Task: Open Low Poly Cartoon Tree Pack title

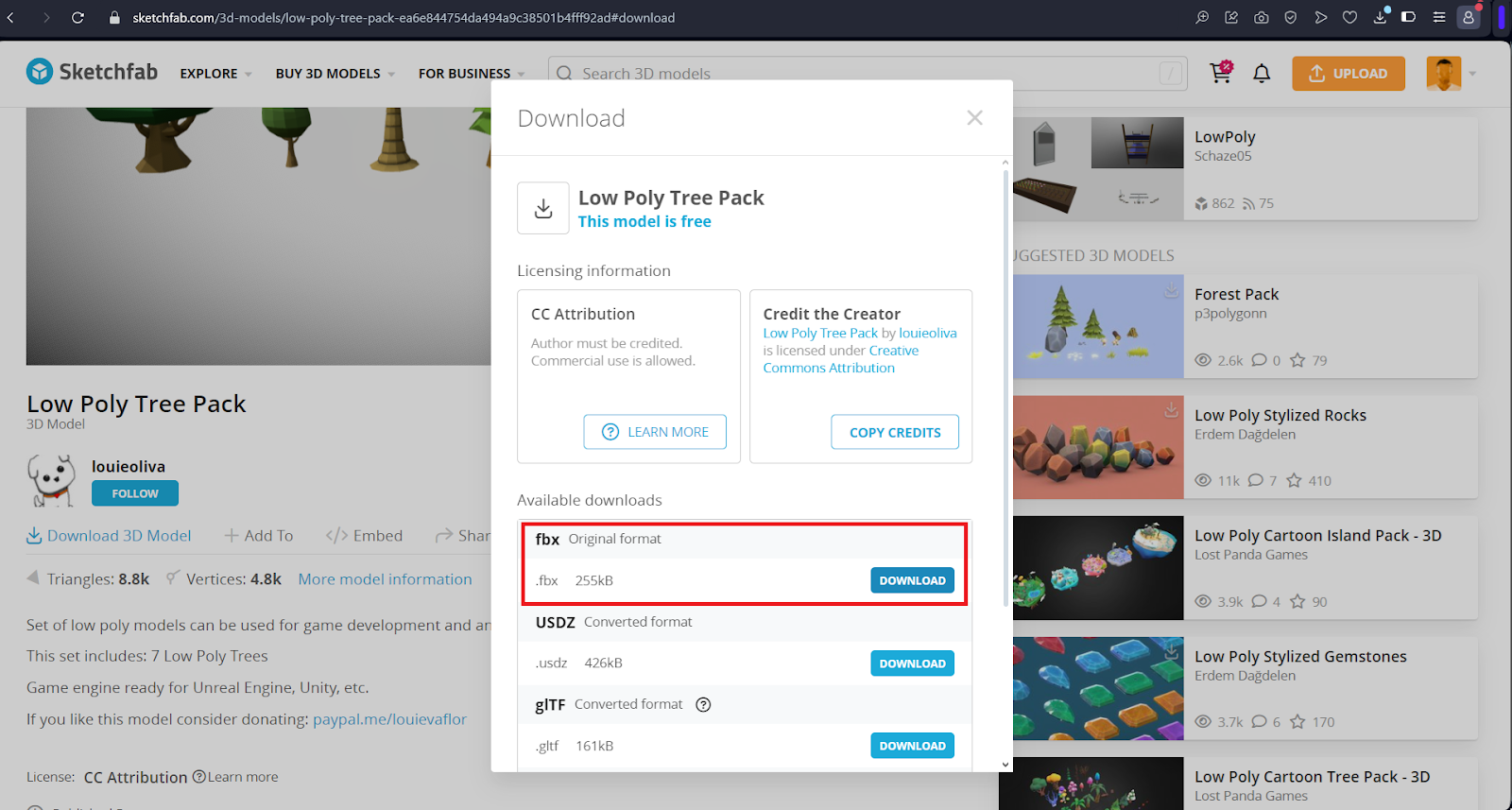Action: pos(1312,777)
